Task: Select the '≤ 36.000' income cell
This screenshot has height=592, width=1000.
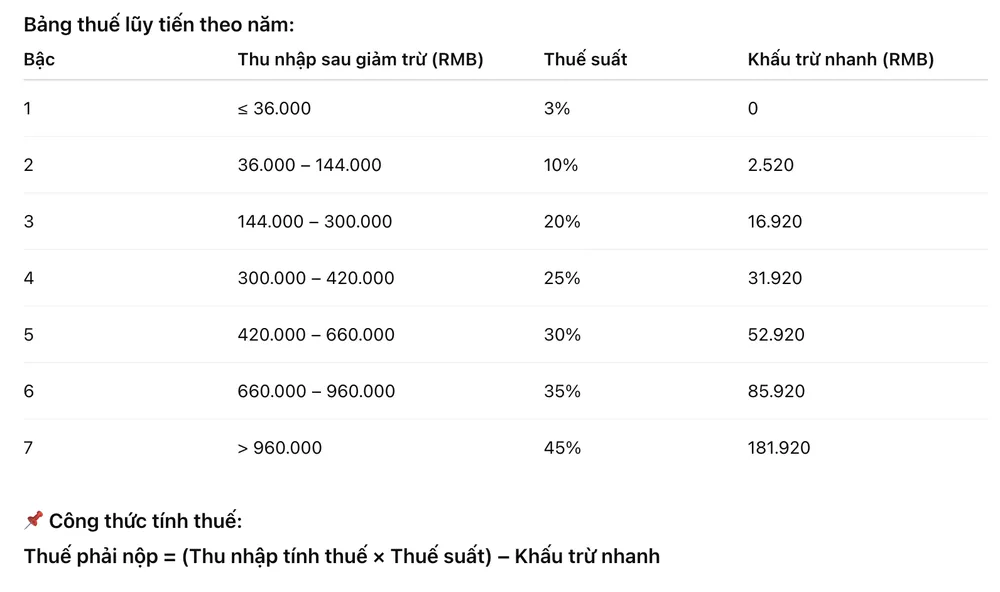Action: click(x=274, y=108)
